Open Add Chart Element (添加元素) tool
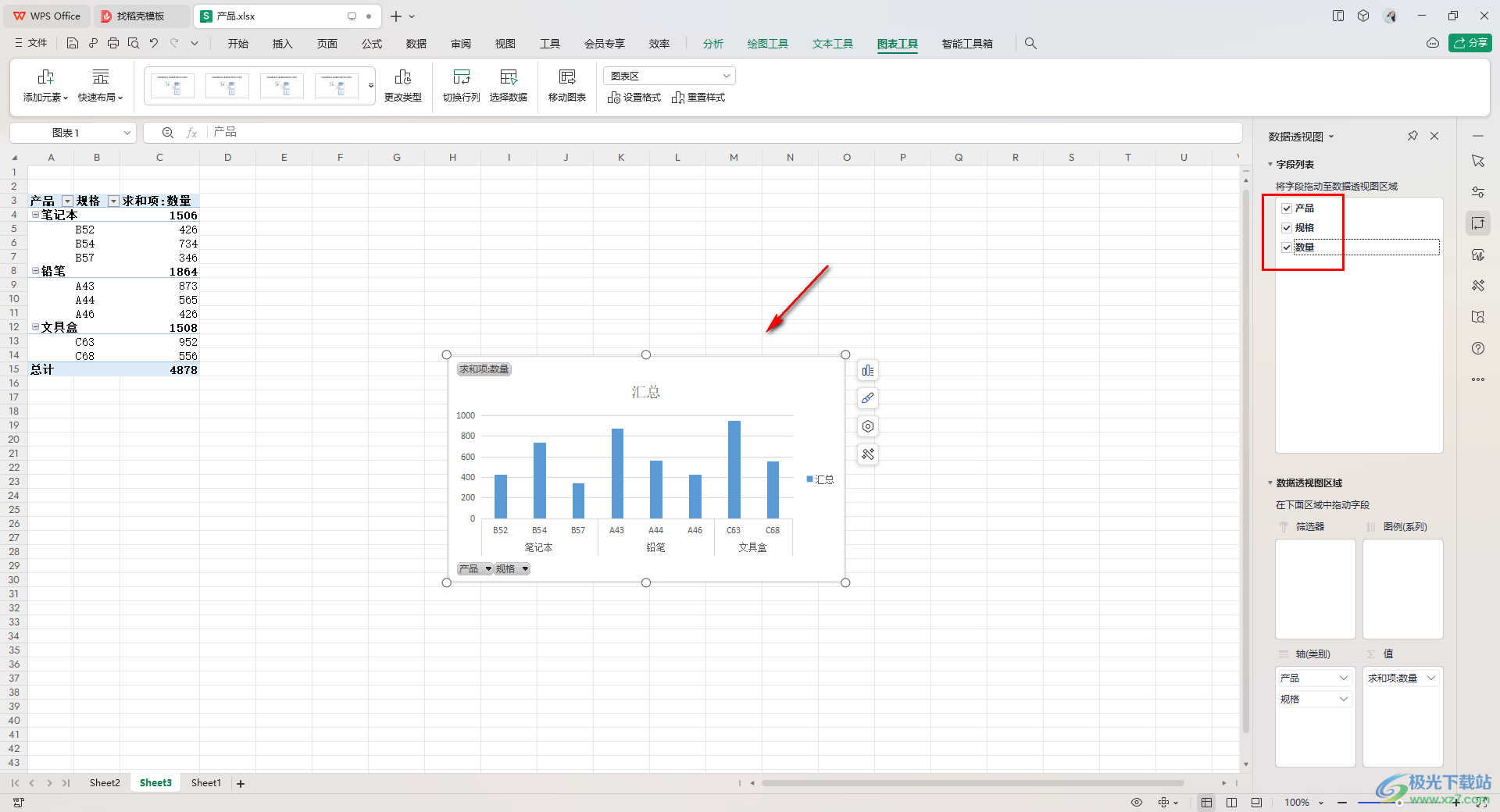Viewport: 1500px width, 812px height. click(46, 86)
